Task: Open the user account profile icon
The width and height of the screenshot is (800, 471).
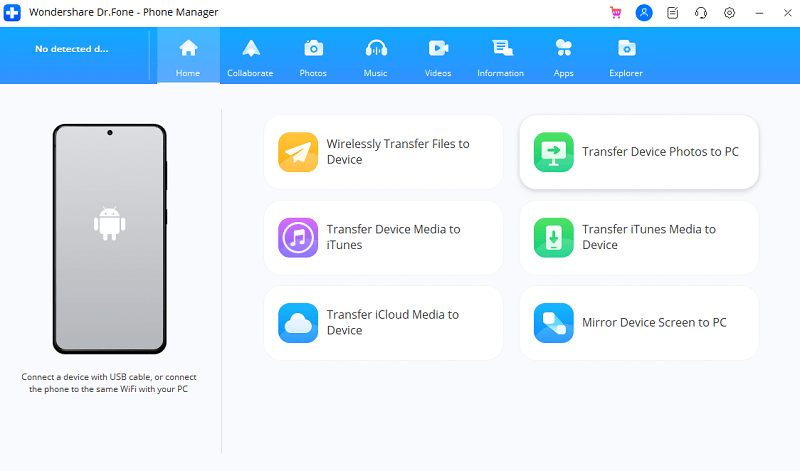Action: coord(644,13)
